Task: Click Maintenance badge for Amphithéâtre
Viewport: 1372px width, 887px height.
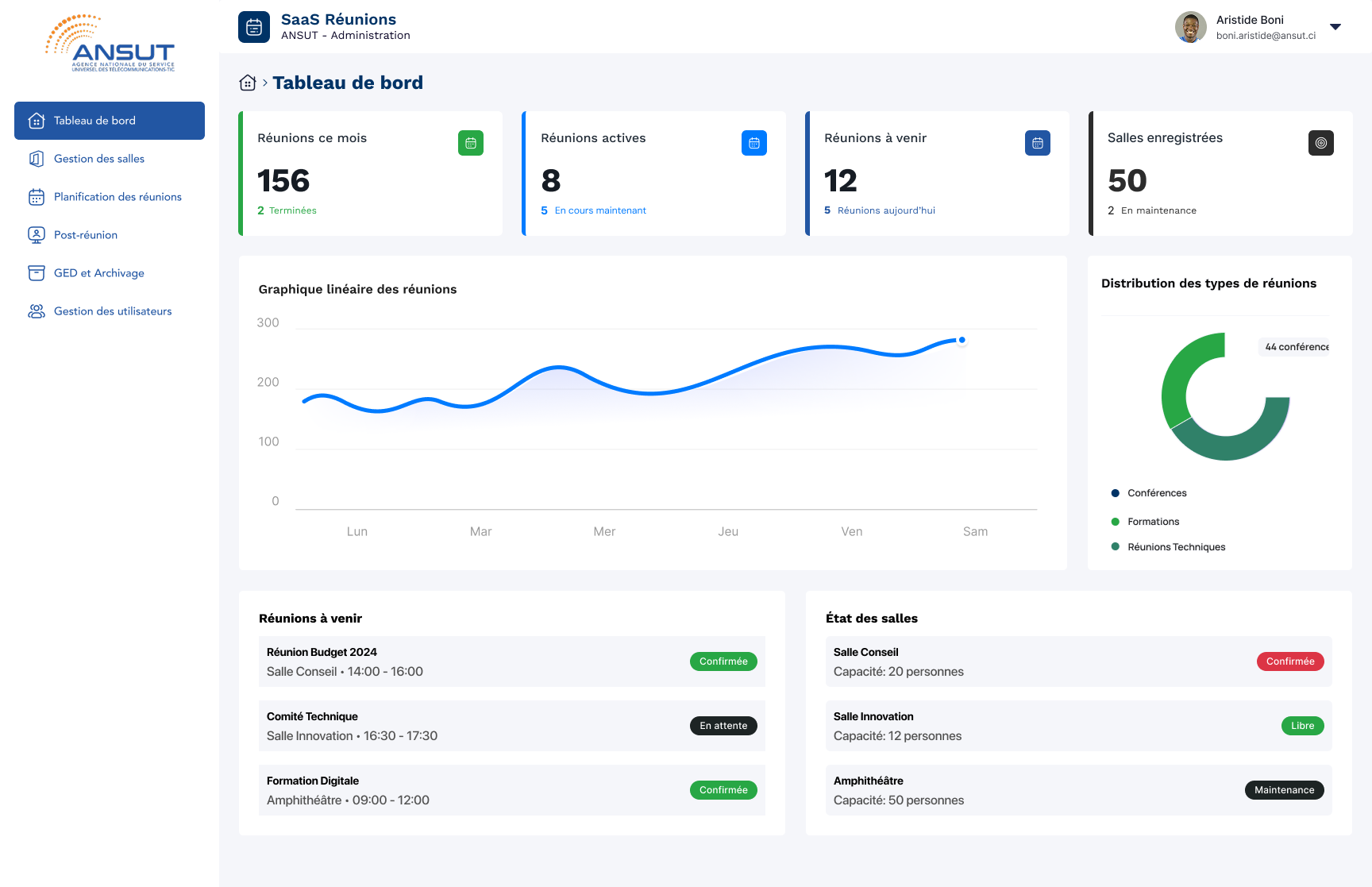Action: tap(1284, 790)
